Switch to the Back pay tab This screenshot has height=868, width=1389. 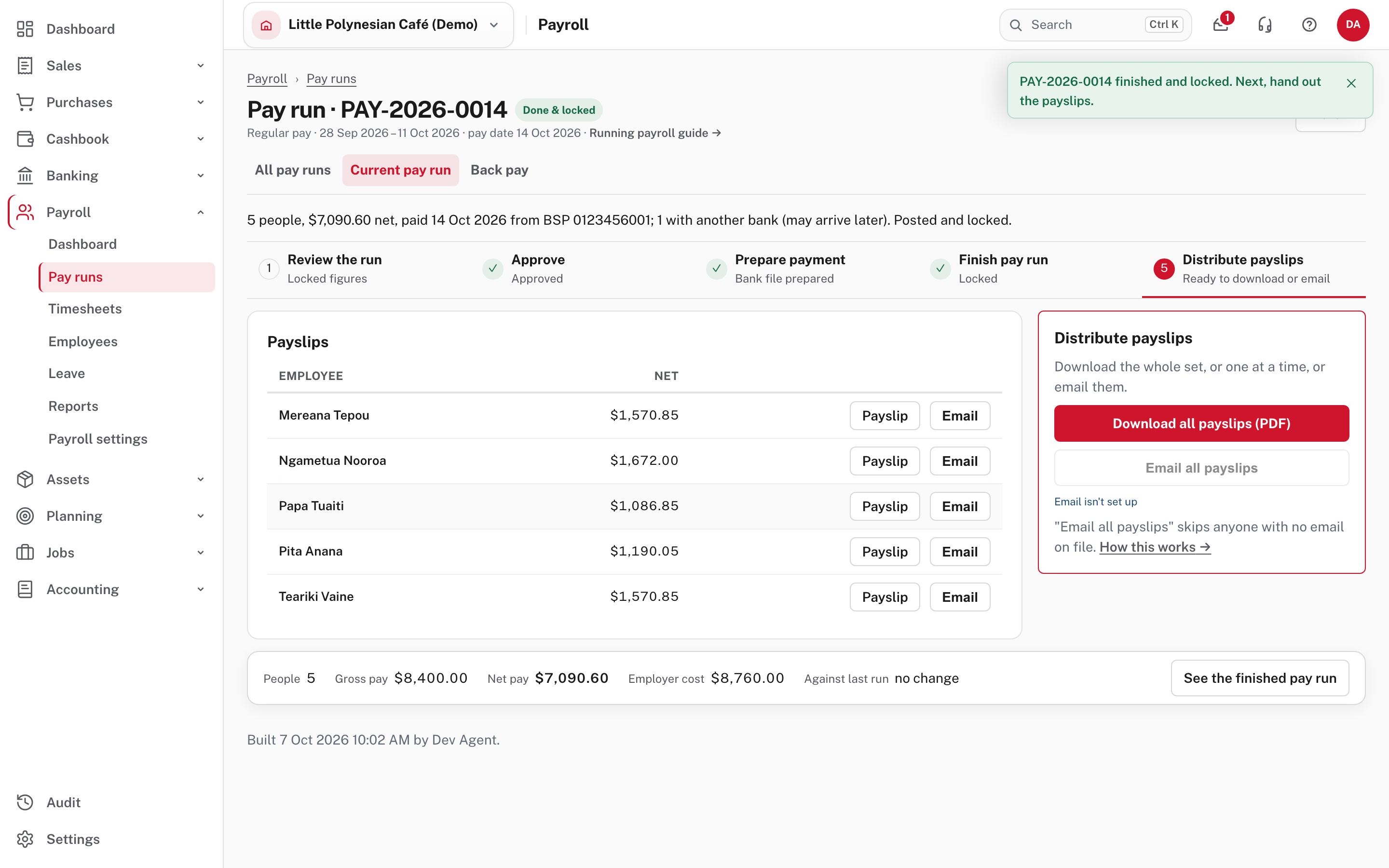click(x=499, y=170)
